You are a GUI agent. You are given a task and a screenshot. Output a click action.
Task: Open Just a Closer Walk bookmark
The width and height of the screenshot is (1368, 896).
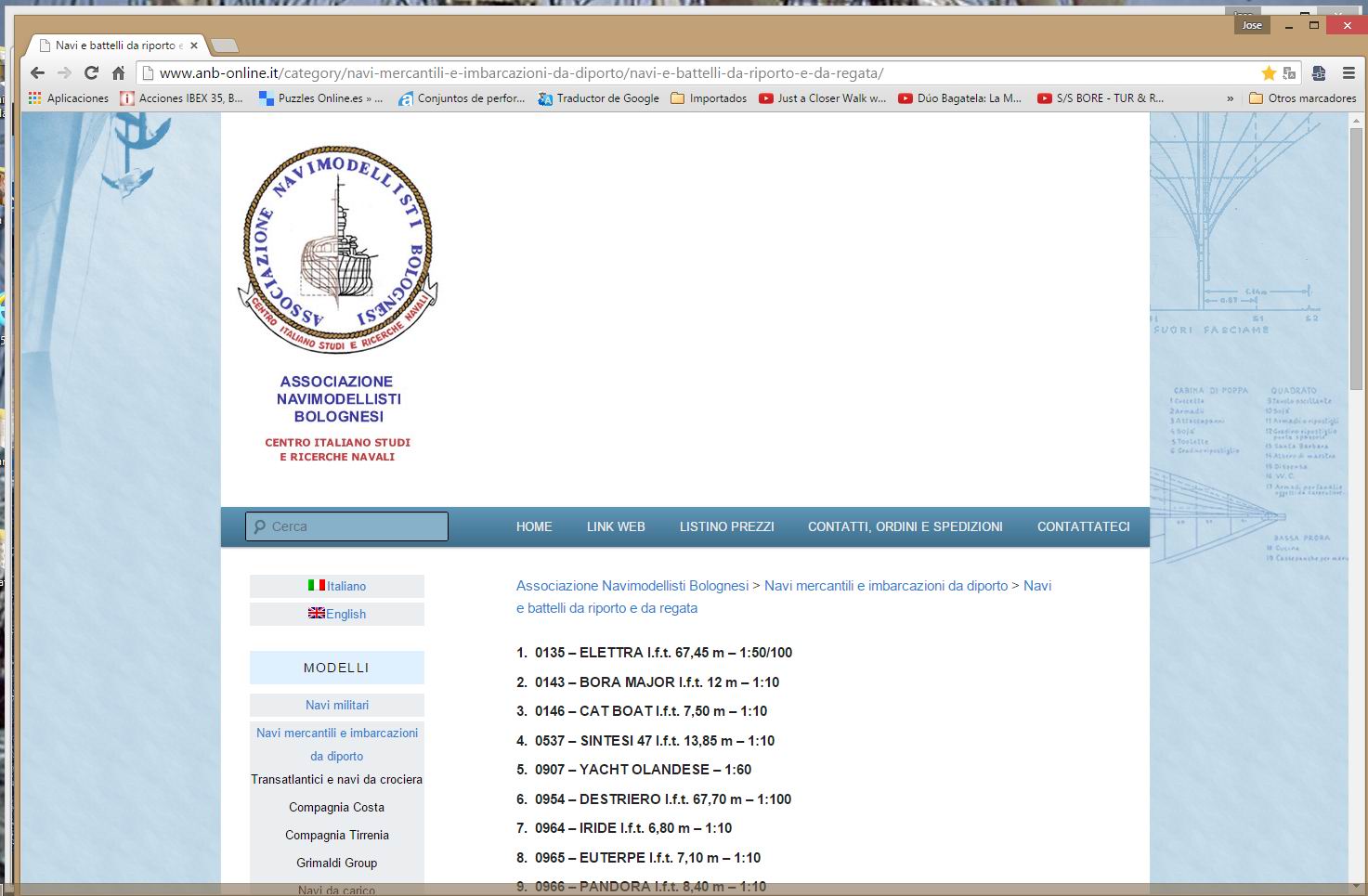pyautogui.click(x=823, y=97)
